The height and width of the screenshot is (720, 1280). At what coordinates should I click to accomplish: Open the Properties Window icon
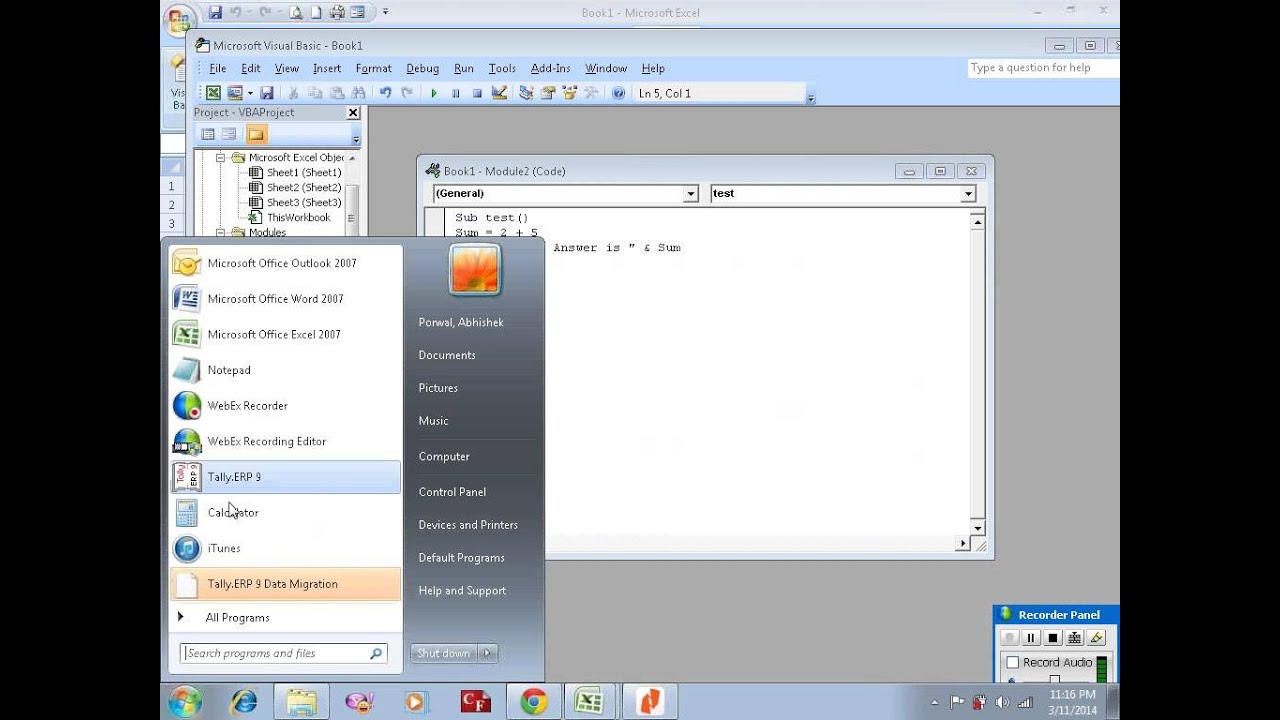548,93
